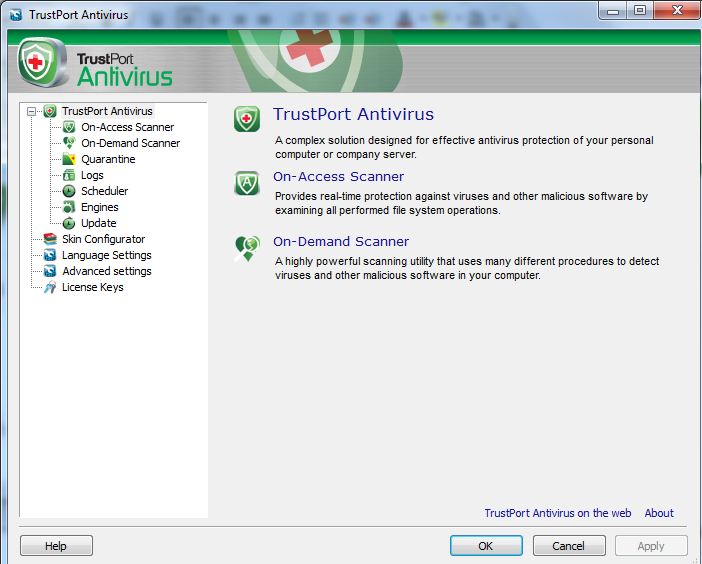
Task: Click the TrustPort Antivirus heading link
Action: click(x=353, y=114)
